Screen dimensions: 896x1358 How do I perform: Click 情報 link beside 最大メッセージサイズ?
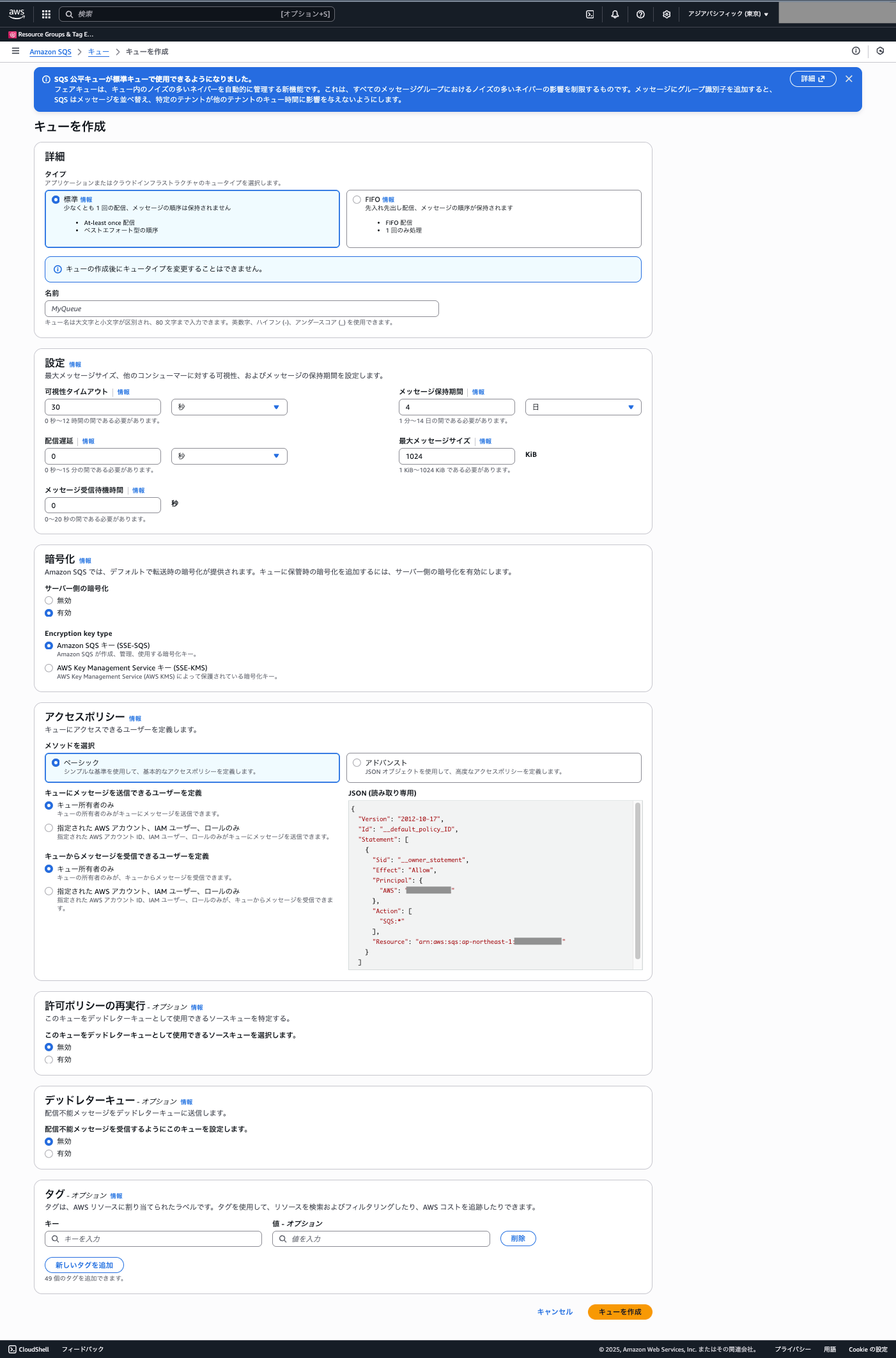[485, 442]
